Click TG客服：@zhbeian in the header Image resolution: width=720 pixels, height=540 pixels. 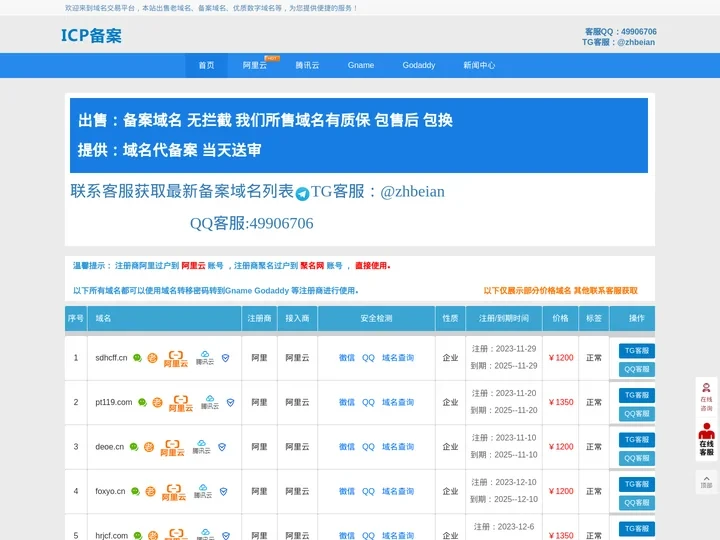click(x=619, y=42)
